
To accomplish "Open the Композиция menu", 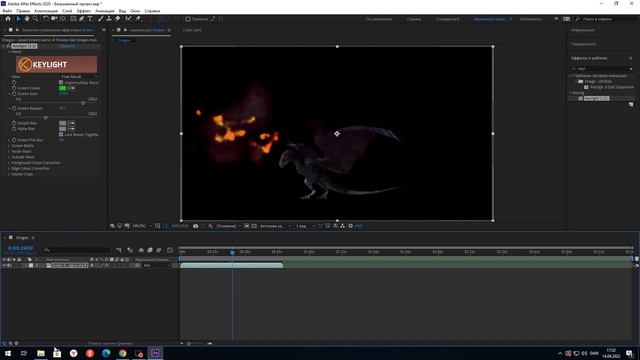I will [x=46, y=11].
